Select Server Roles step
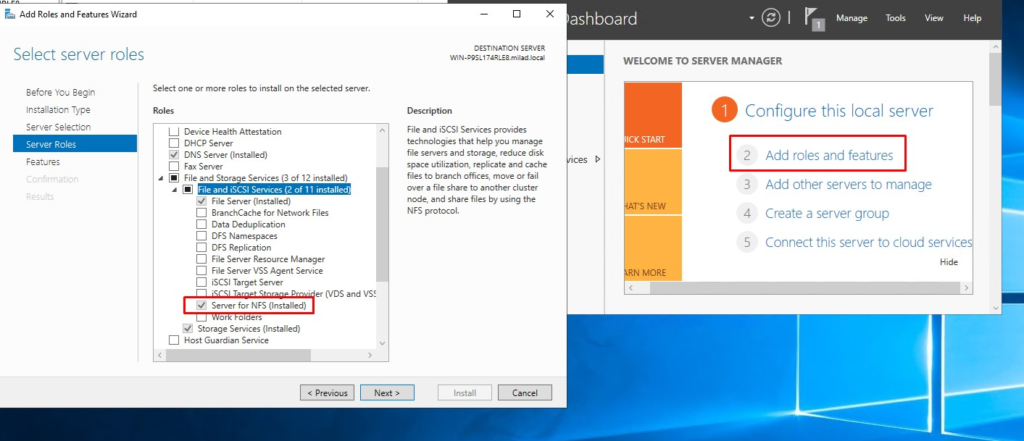Image resolution: width=1024 pixels, height=441 pixels. (75, 144)
